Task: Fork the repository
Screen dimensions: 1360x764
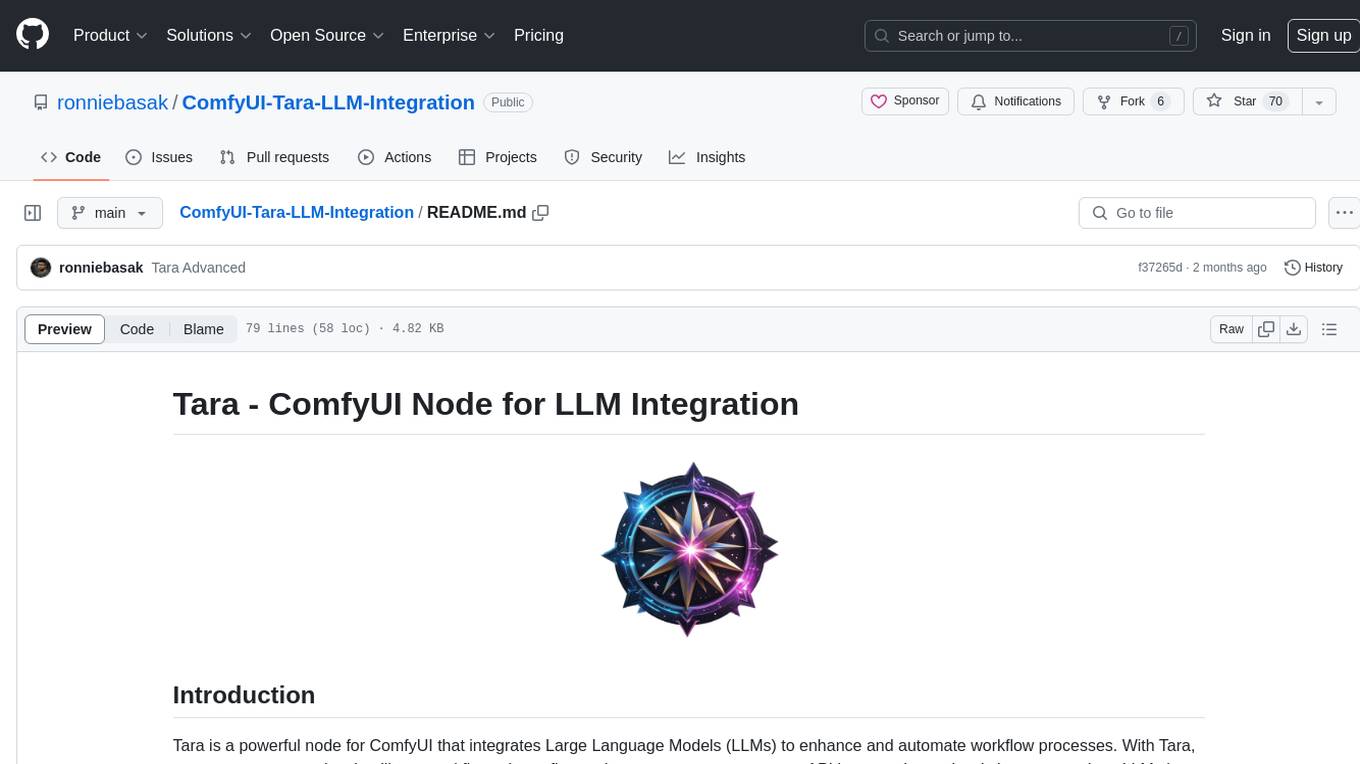Action: point(1133,101)
